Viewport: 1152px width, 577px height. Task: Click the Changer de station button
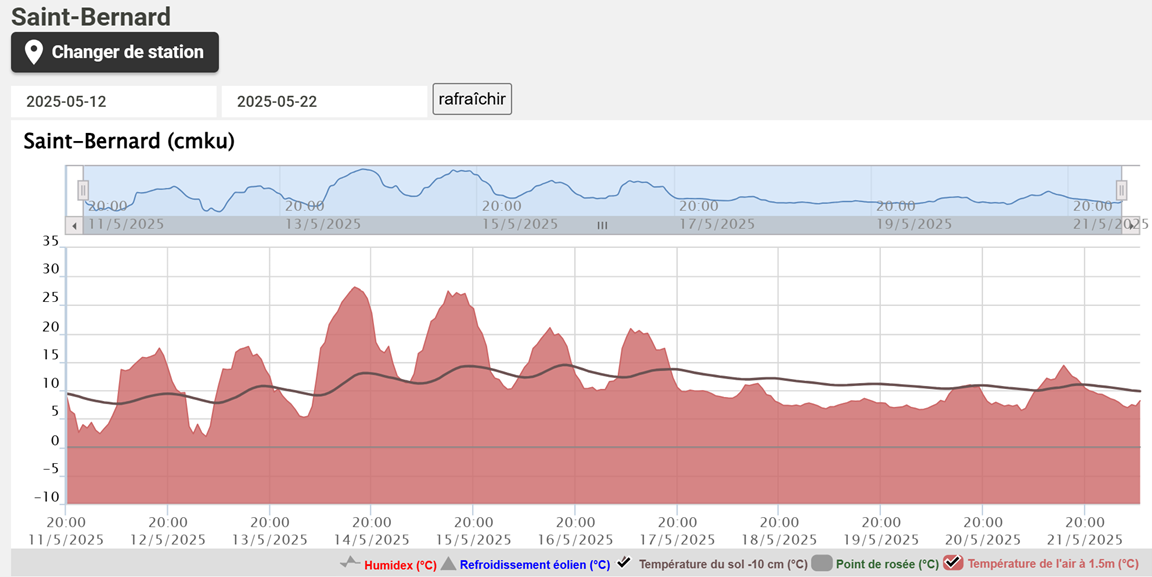click(115, 52)
